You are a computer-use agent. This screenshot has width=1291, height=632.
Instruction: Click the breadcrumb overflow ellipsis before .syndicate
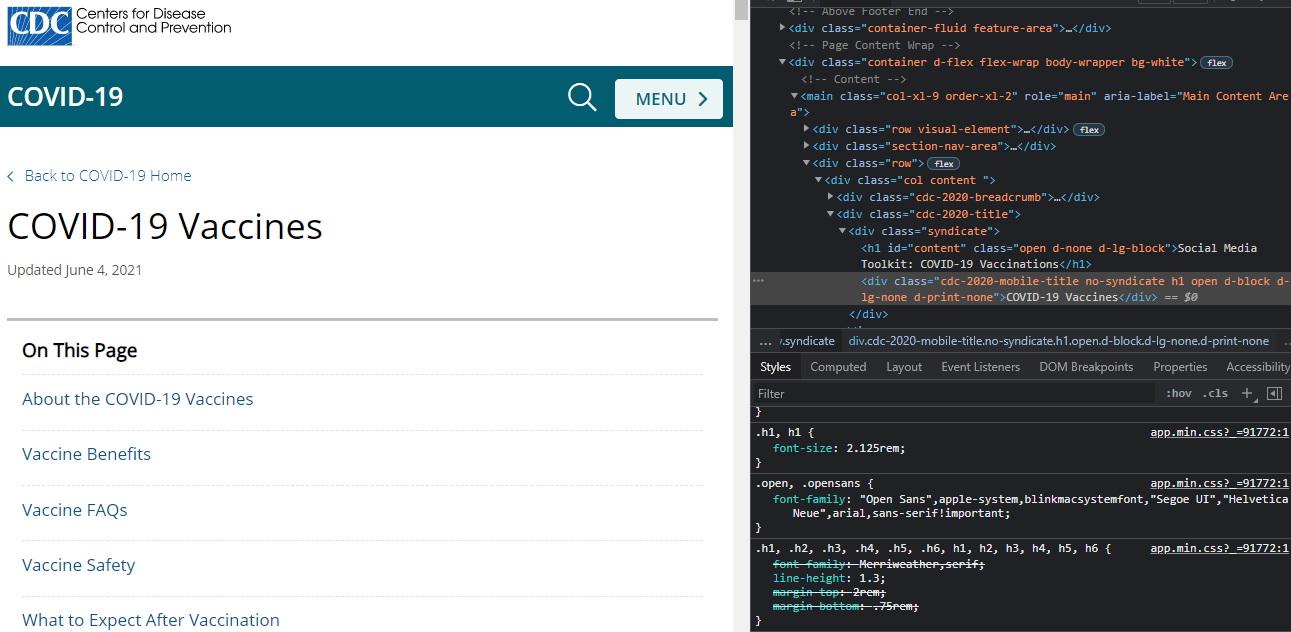click(x=765, y=341)
